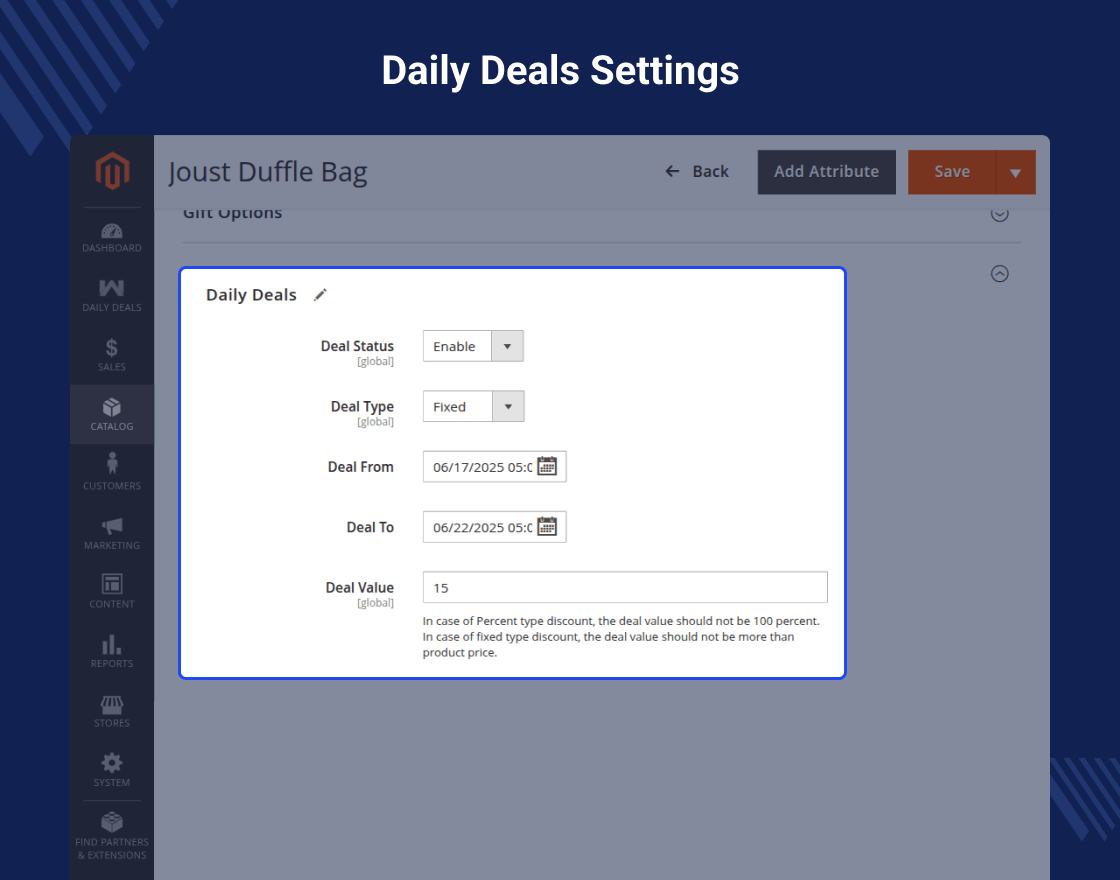Image resolution: width=1120 pixels, height=880 pixels.
Task: Click the Magento logo icon
Action: (112, 172)
